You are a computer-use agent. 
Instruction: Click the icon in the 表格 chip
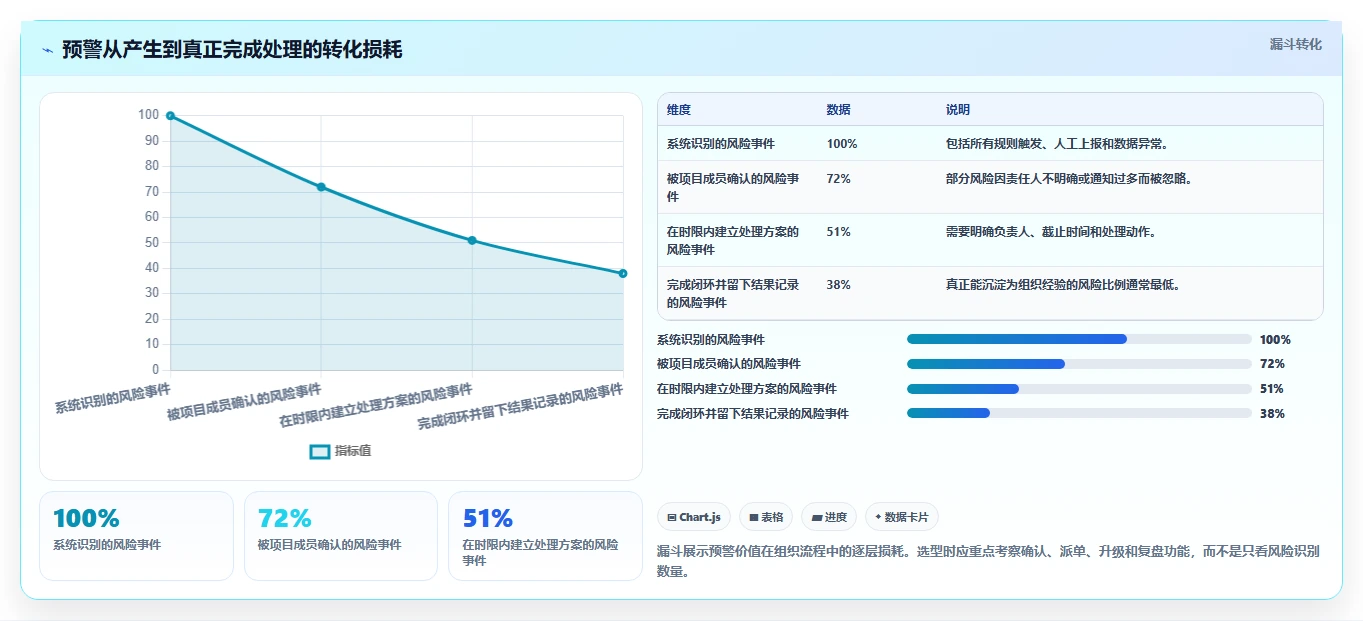754,517
